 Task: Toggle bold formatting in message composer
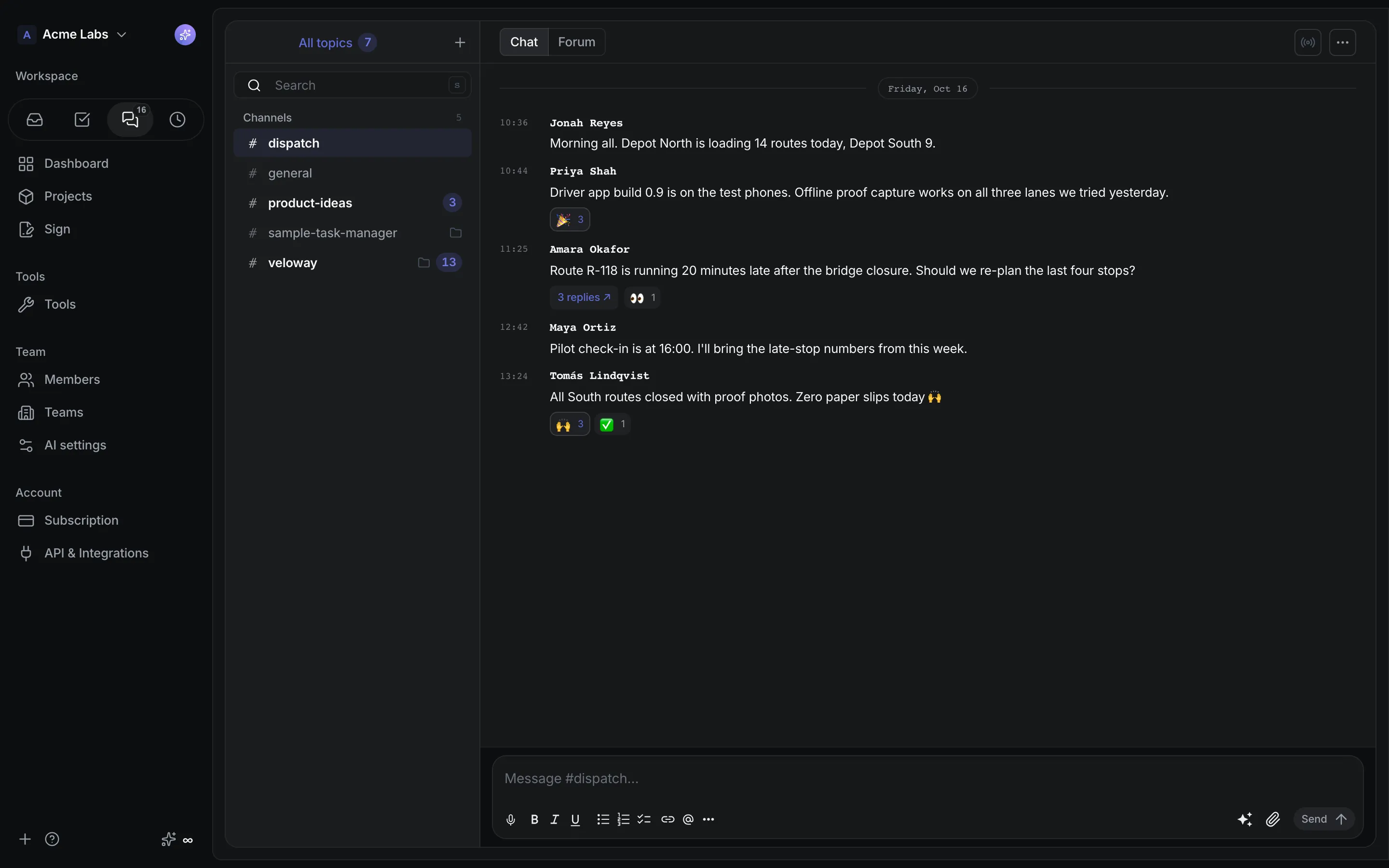click(x=534, y=819)
